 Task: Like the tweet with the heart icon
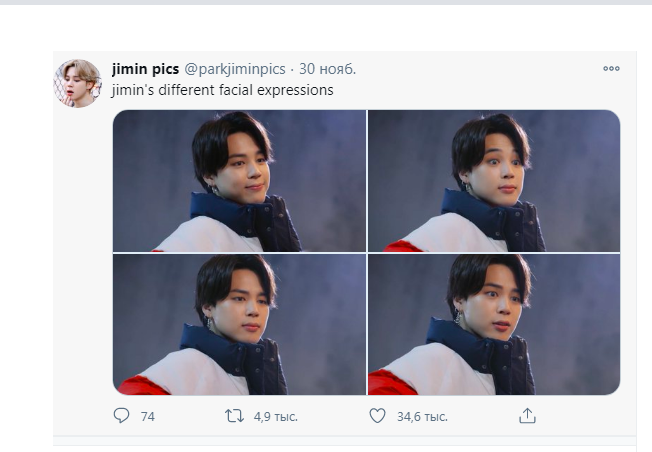tap(378, 416)
